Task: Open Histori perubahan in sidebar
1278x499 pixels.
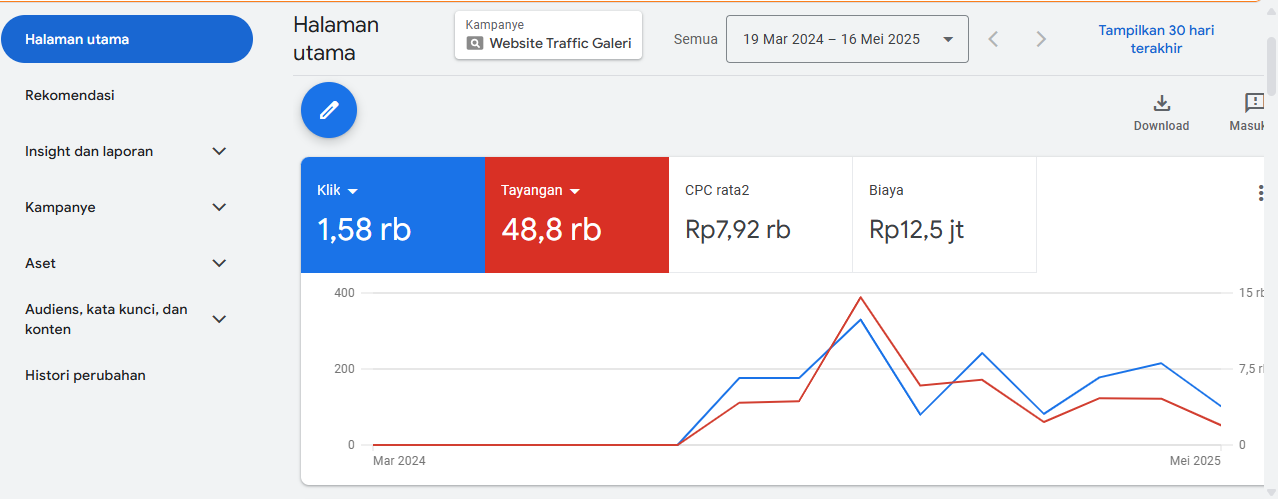Action: pos(85,375)
